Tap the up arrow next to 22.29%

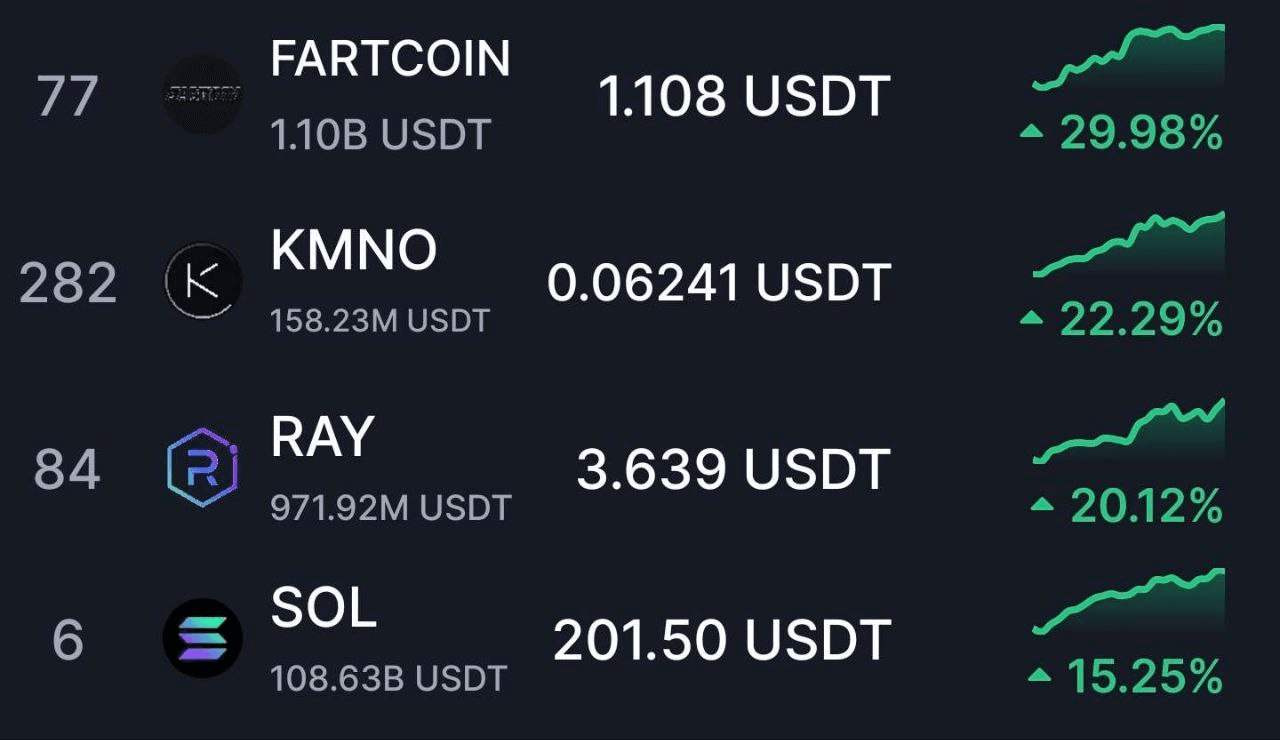(1034, 319)
